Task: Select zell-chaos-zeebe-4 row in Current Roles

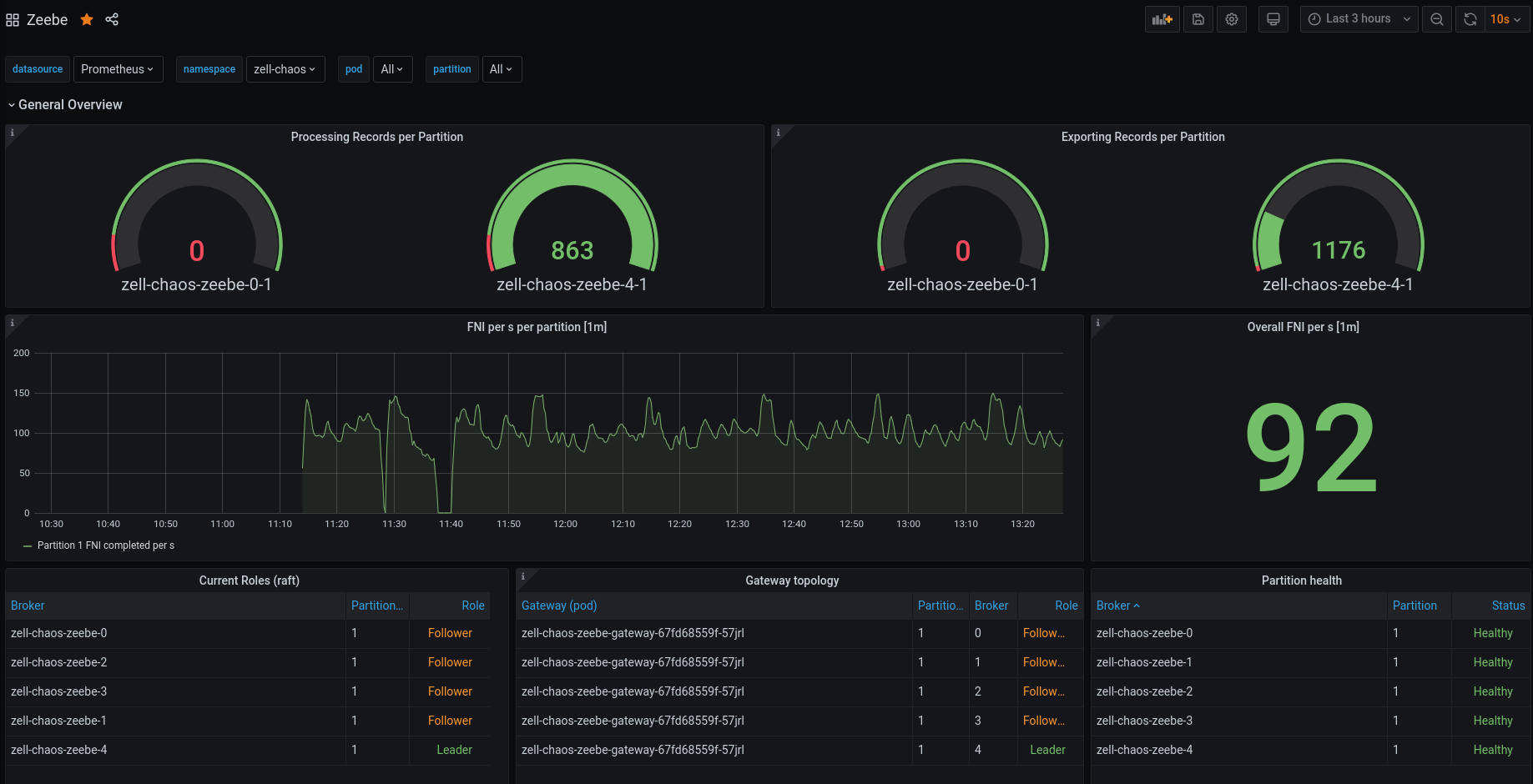Action: point(248,750)
